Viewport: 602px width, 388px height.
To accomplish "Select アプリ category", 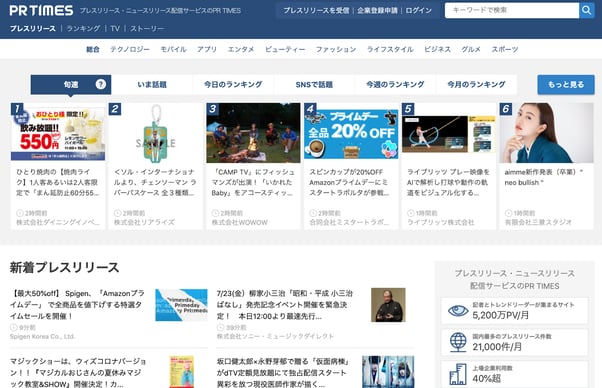I will [x=207, y=49].
